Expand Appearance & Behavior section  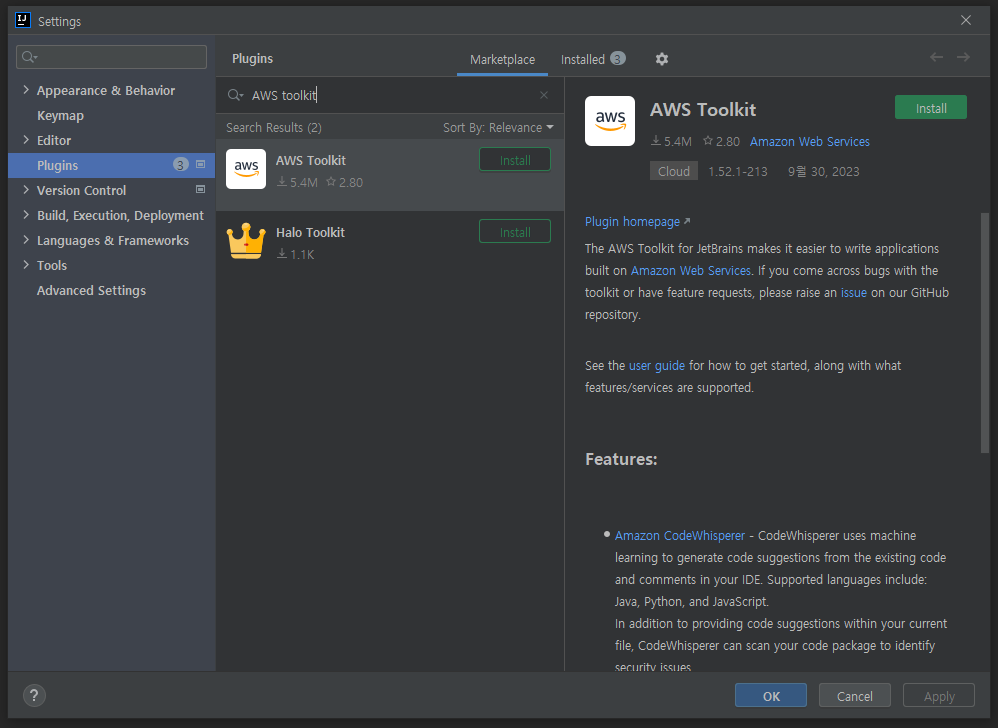click(26, 90)
